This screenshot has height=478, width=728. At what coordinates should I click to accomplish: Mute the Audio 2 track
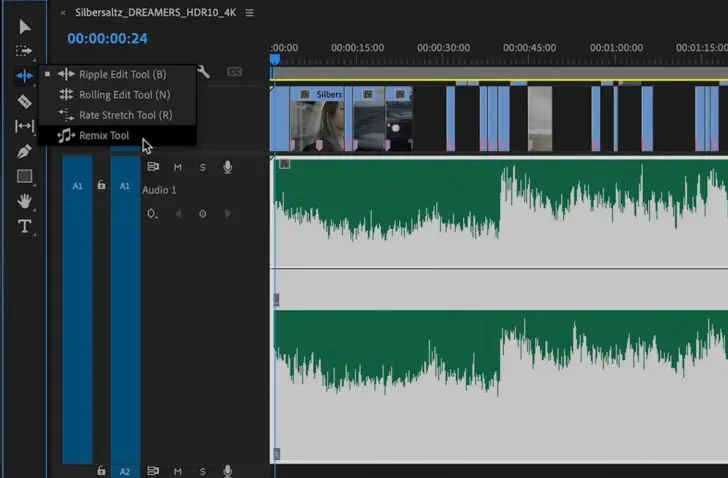pyautogui.click(x=178, y=472)
